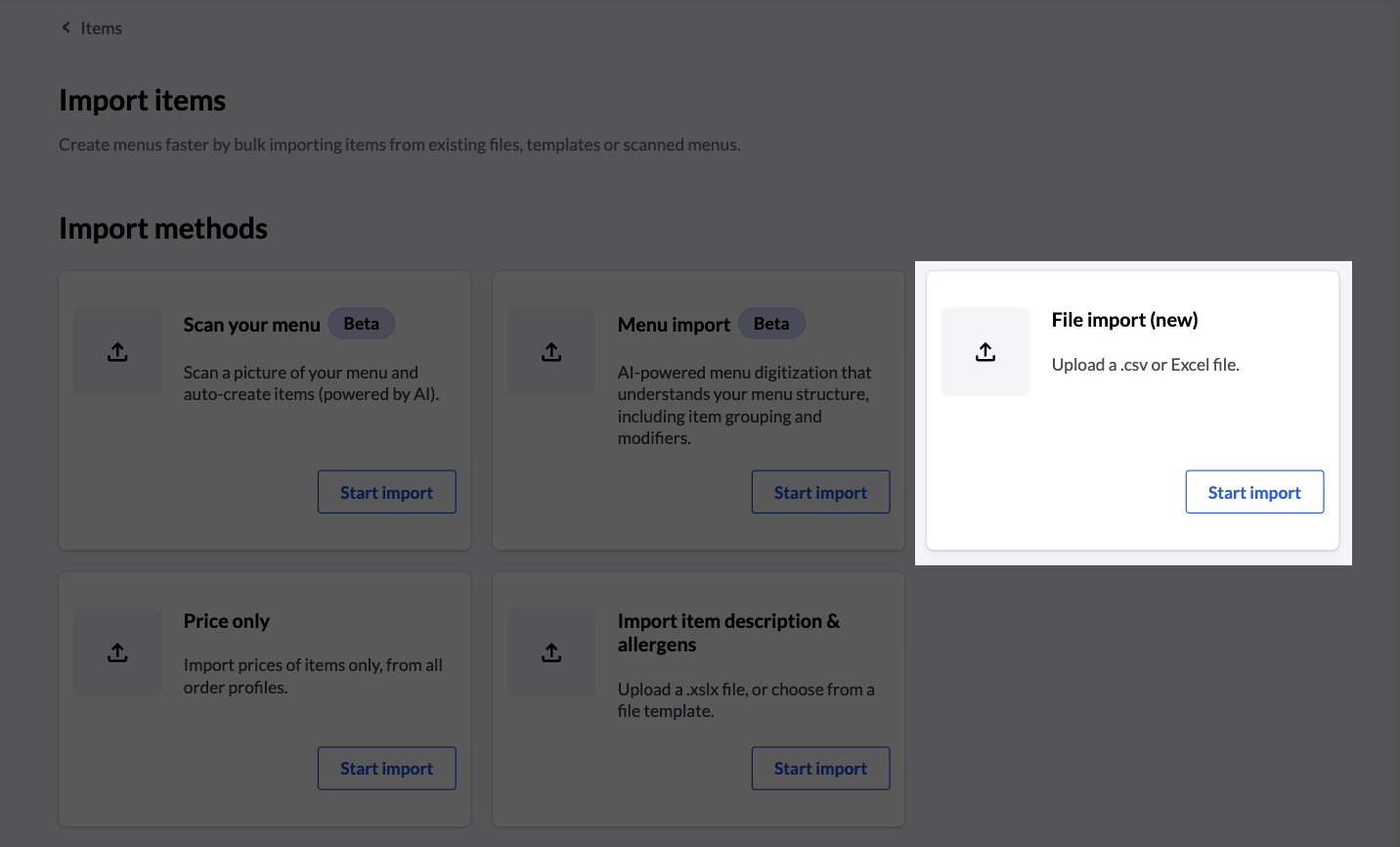The height and width of the screenshot is (847, 1400).
Task: Start import for Menu import
Action: (820, 492)
